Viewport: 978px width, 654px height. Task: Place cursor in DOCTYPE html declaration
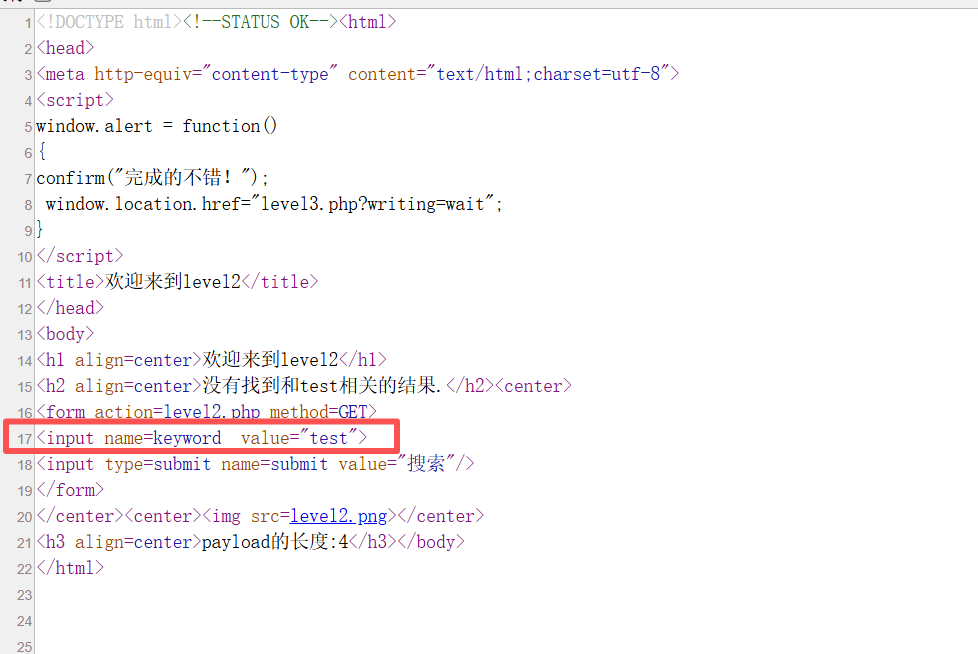[x=109, y=22]
